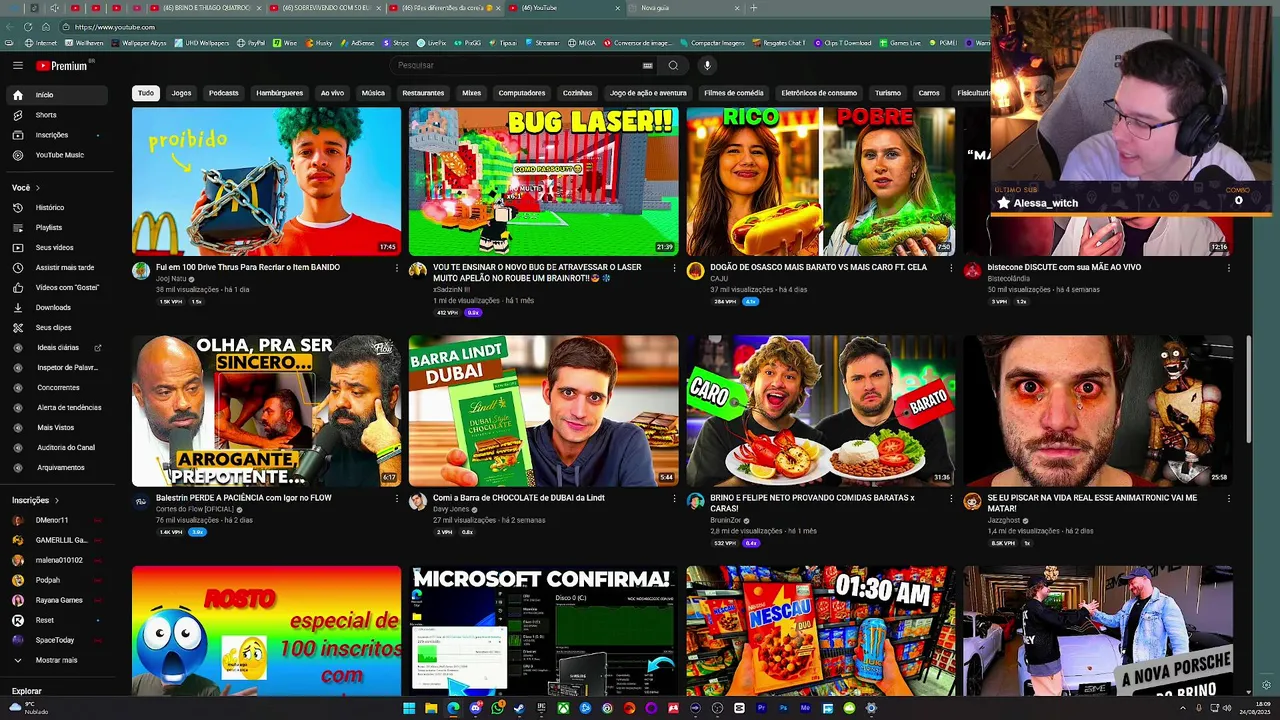
Task: Open options menu for the BUG laser video
Action: [674, 268]
